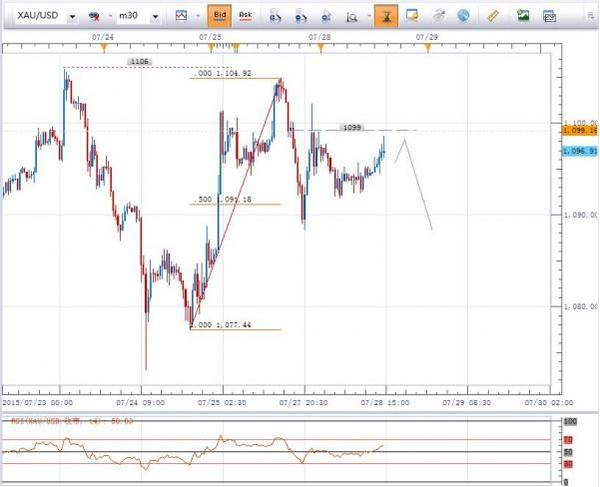Click the 1099 horizontal line label

click(351, 127)
